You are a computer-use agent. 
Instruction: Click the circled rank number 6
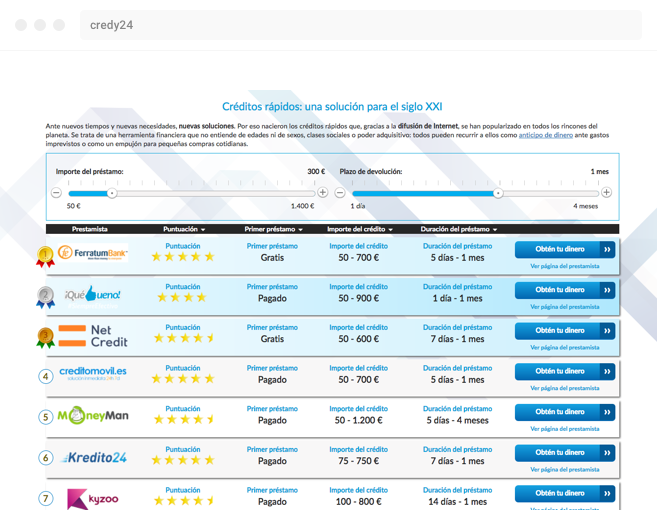pyautogui.click(x=46, y=458)
